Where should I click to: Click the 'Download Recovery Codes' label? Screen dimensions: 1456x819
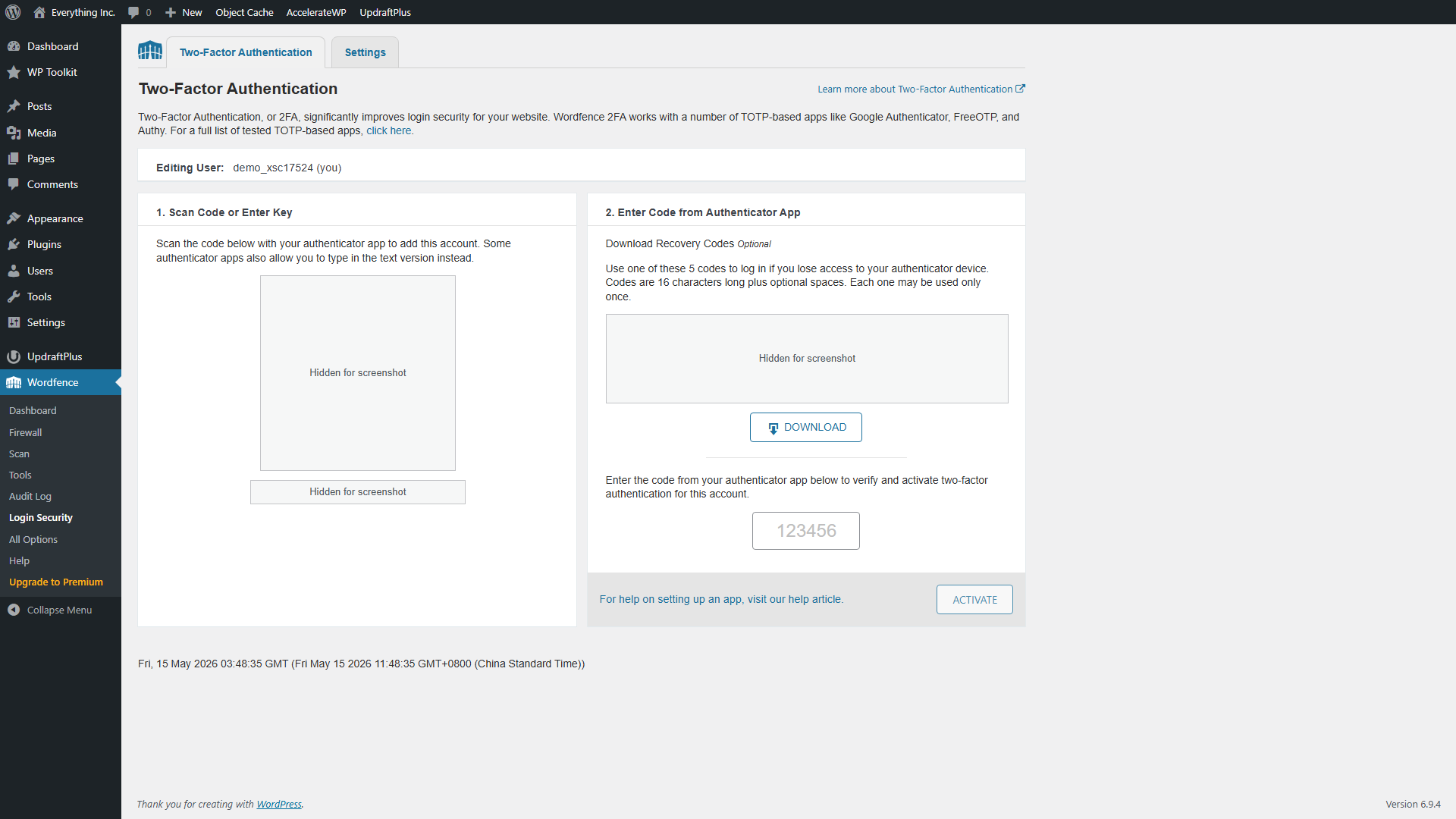click(670, 243)
